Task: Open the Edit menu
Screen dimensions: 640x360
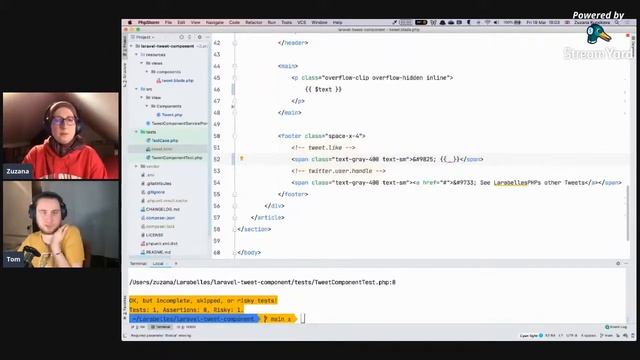Action: [181, 22]
